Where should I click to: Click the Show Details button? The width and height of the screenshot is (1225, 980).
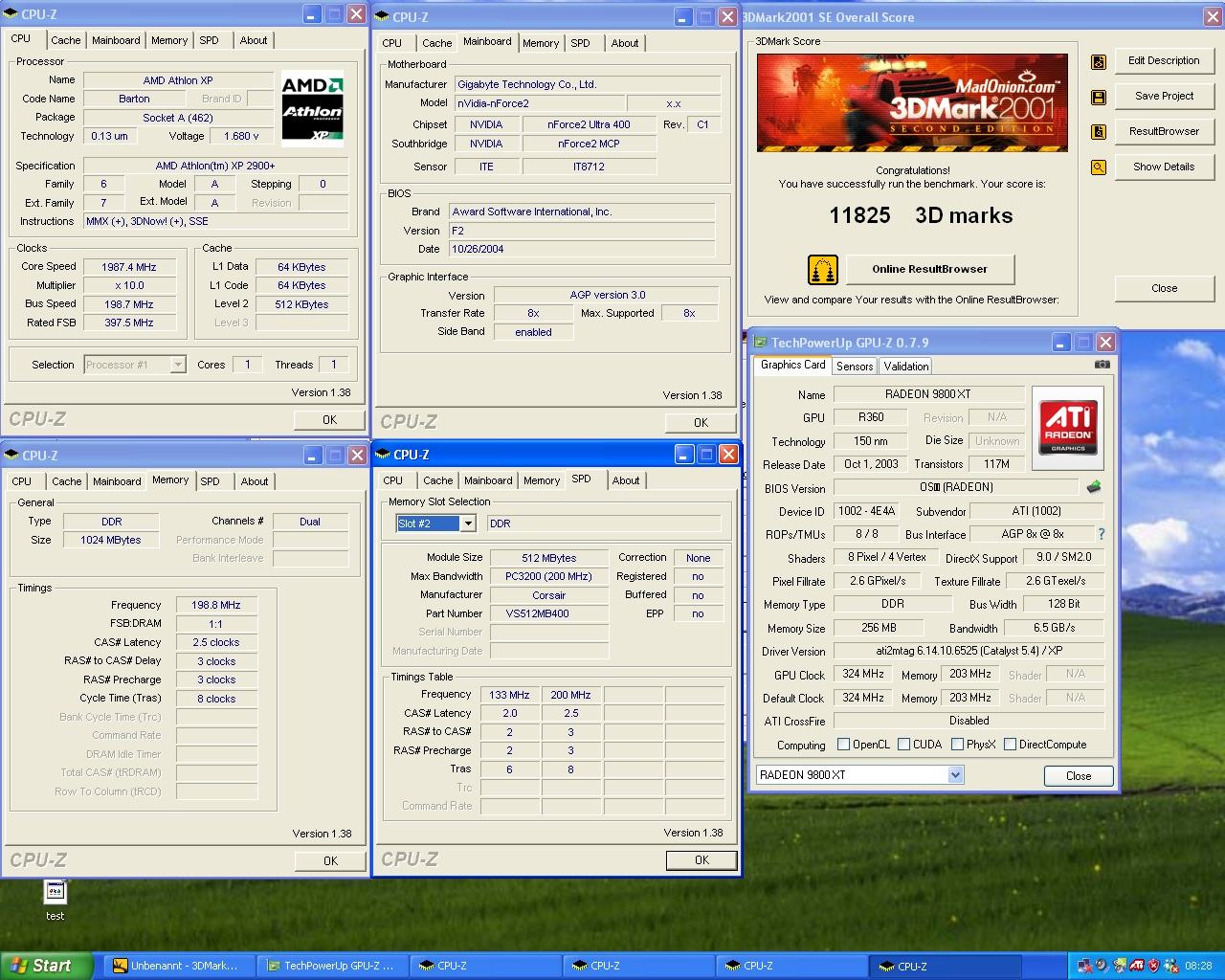coord(1164,167)
